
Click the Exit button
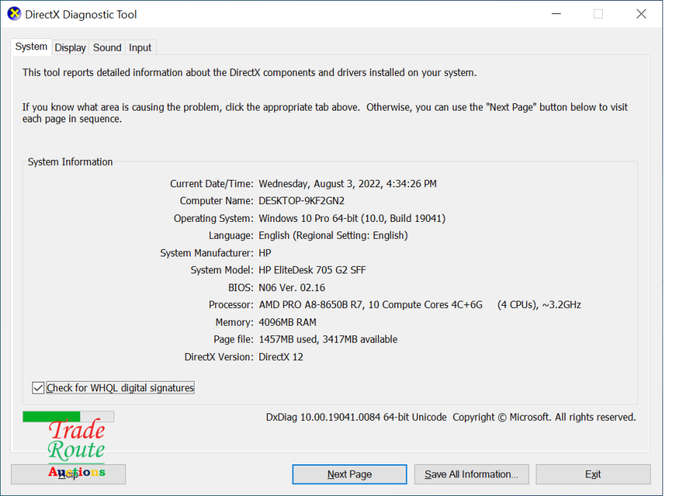[x=593, y=474]
